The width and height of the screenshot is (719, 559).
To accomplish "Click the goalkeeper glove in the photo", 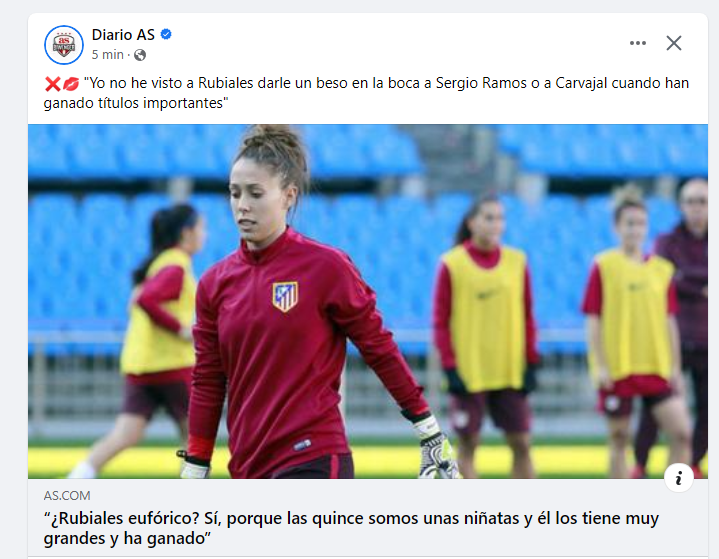I will point(436,449).
